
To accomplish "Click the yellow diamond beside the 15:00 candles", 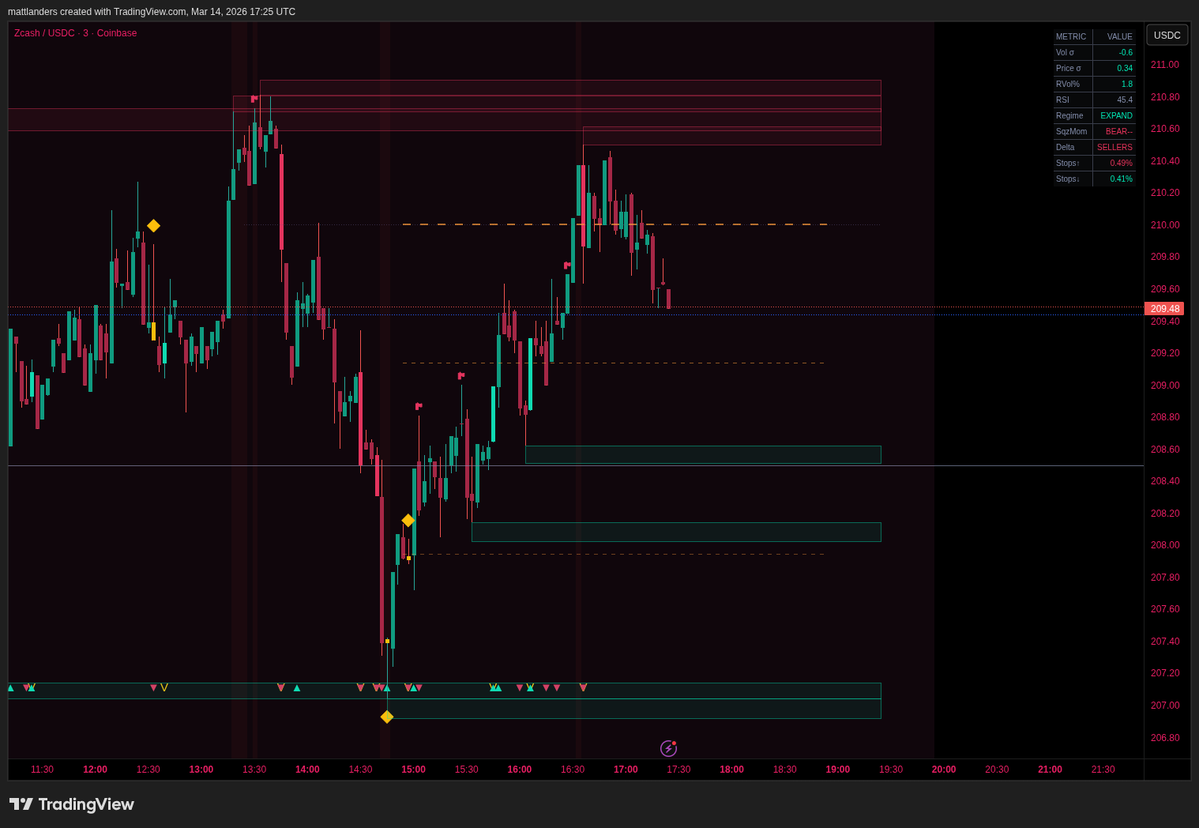I will coord(408,521).
